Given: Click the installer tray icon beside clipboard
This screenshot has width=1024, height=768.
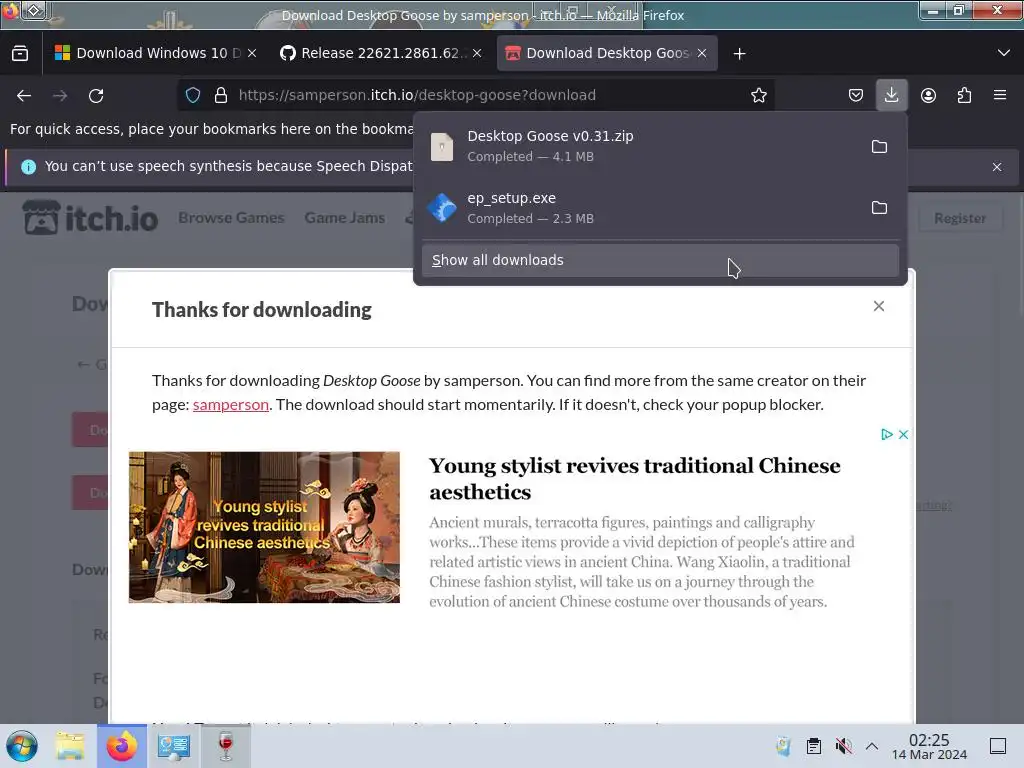Looking at the screenshot, I should click(784, 746).
